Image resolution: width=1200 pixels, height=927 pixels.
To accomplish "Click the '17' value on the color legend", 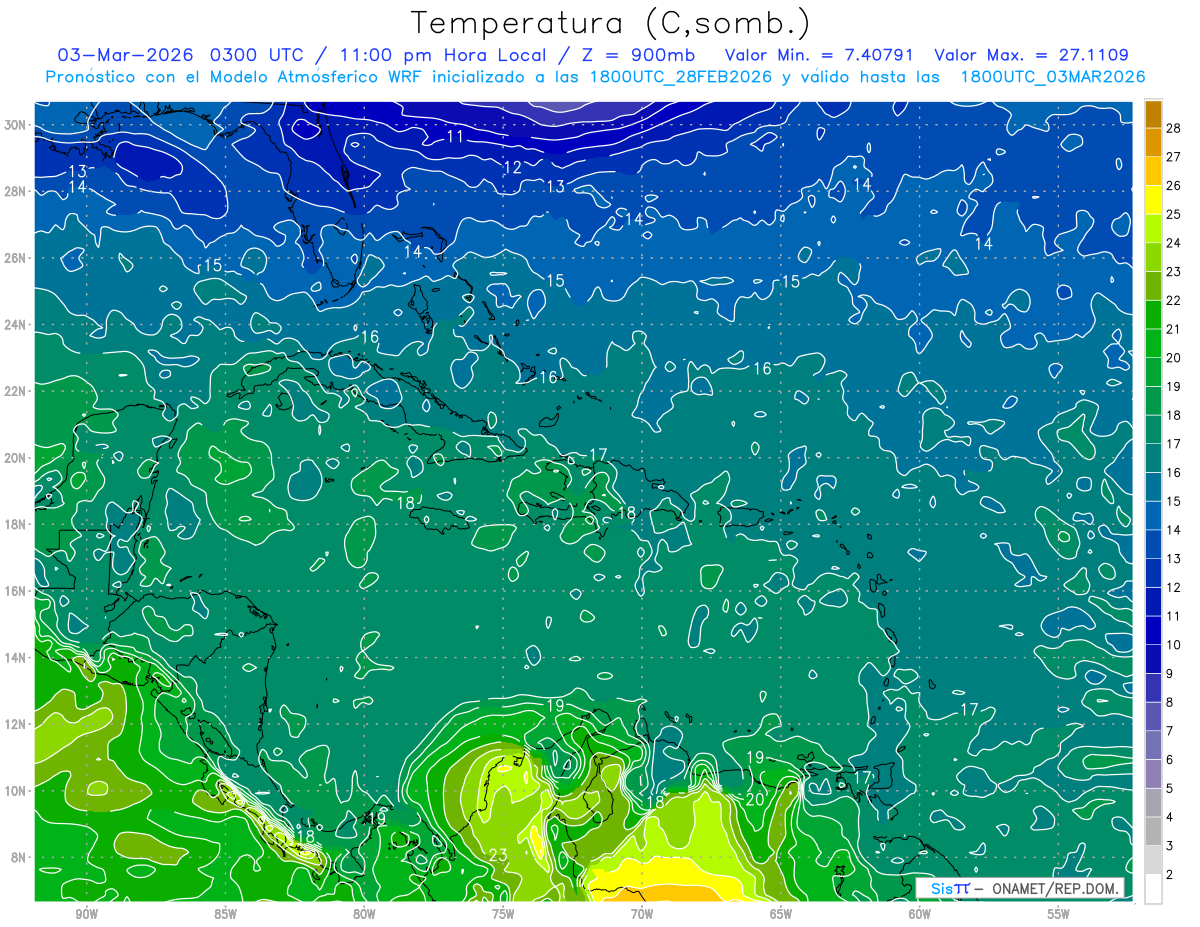I will pyautogui.click(x=1174, y=444).
